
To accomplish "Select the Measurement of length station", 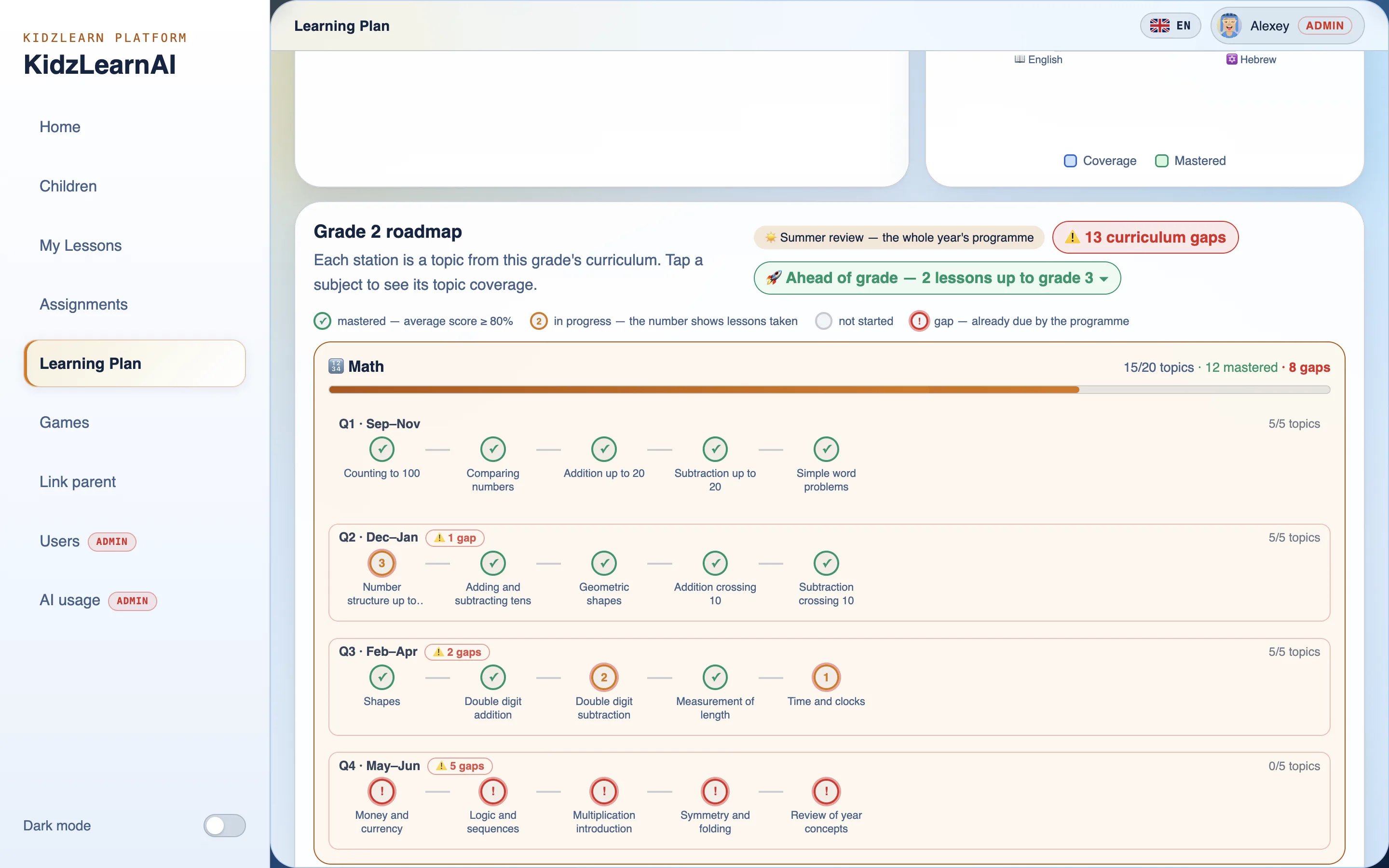I will pos(715,678).
